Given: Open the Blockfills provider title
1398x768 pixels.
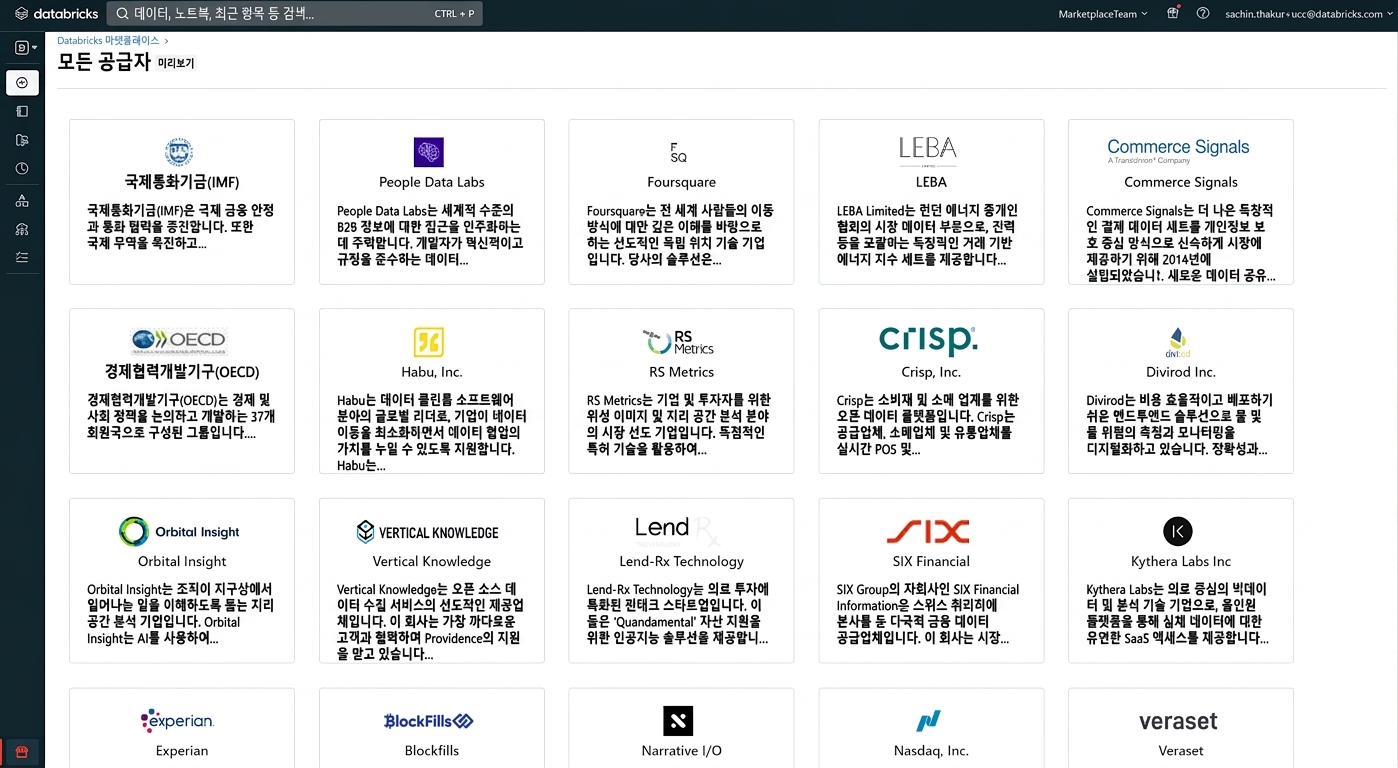Looking at the screenshot, I should pos(432,751).
